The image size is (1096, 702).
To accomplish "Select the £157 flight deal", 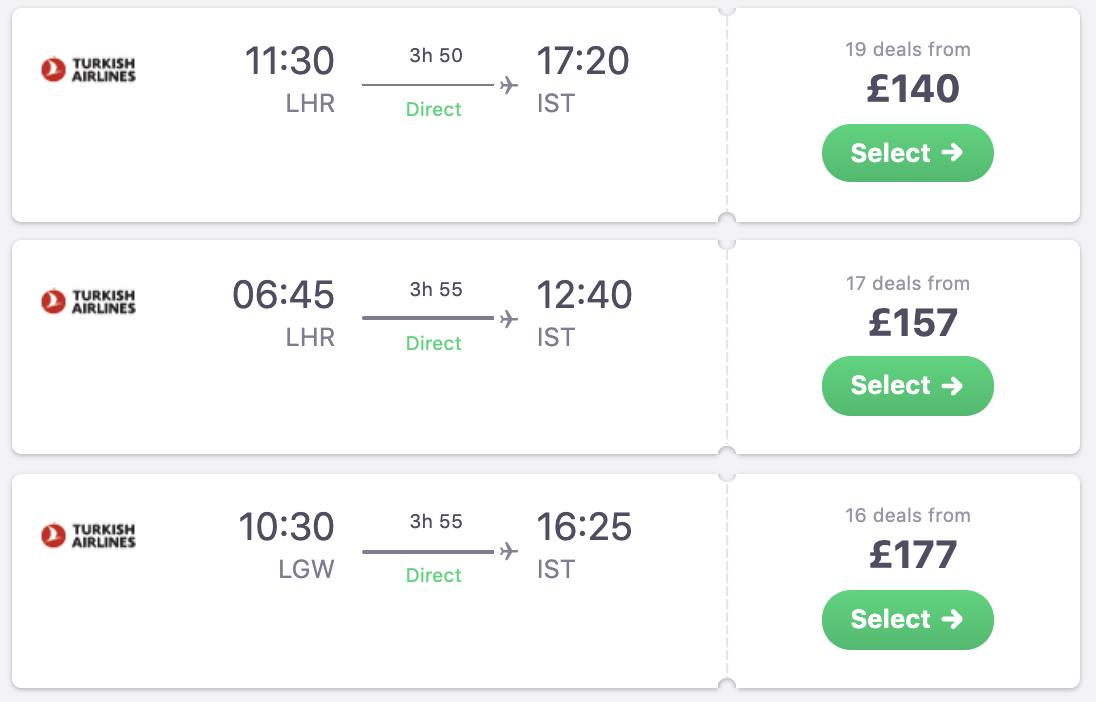I will click(907, 386).
